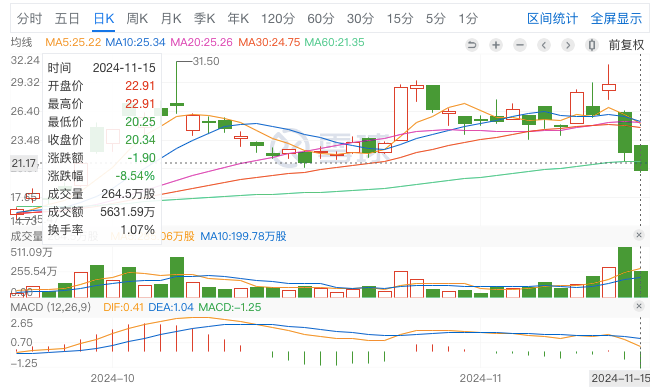
Task: Click the undo reset arrow icon
Action: tap(472, 45)
